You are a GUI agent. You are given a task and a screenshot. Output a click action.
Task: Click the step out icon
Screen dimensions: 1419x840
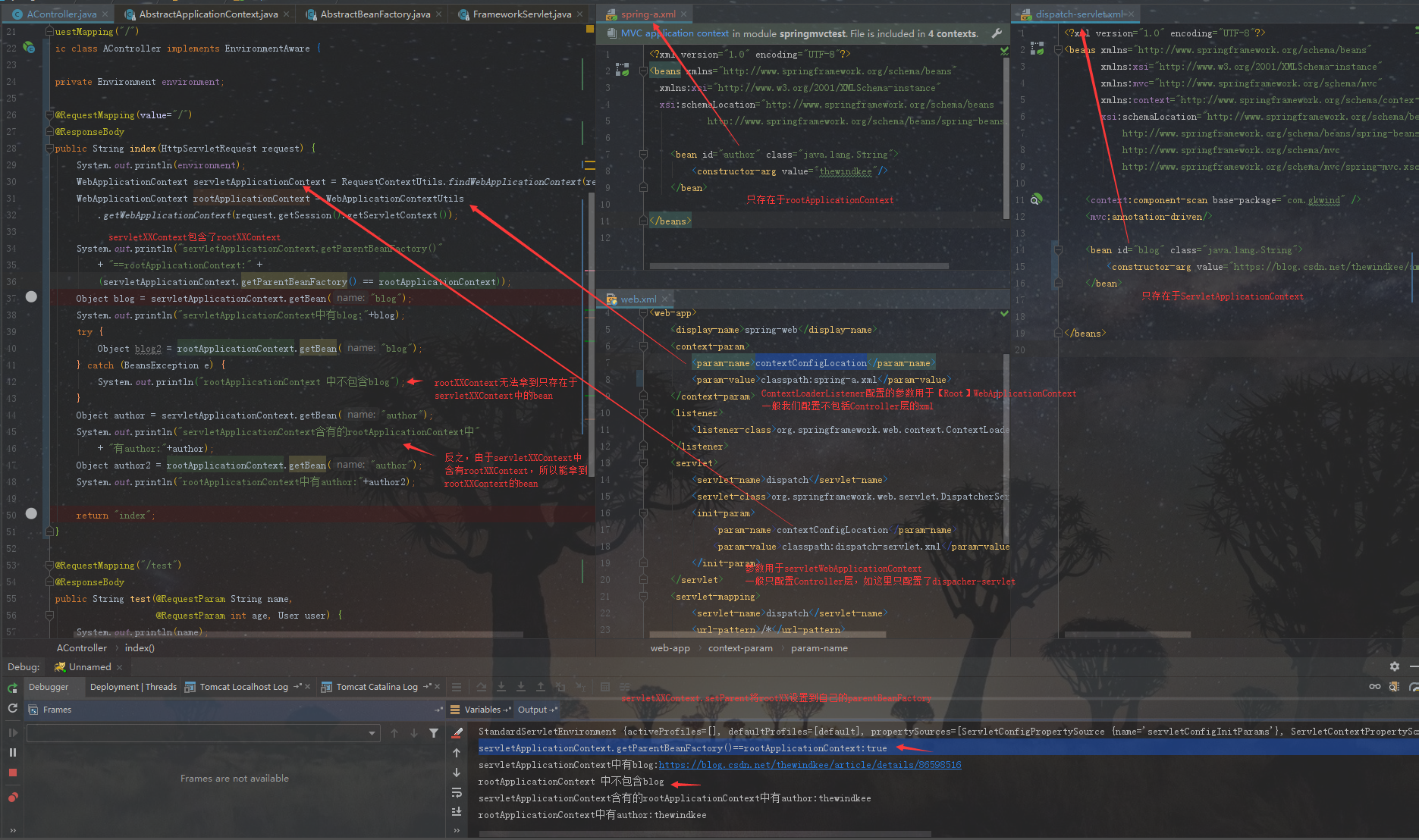(x=541, y=687)
